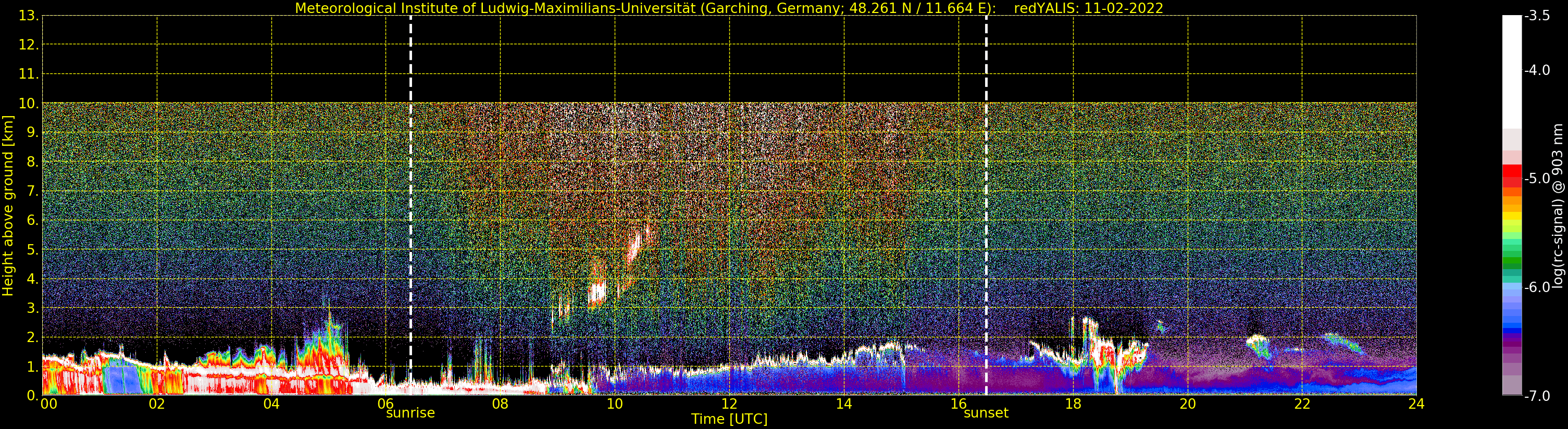The width and height of the screenshot is (1568, 429).
Task: Click colorbar tick label '-7.0'
Action: 1538,396
